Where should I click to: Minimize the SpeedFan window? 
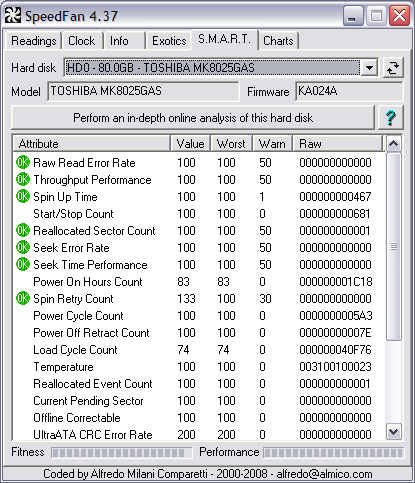tap(353, 16)
